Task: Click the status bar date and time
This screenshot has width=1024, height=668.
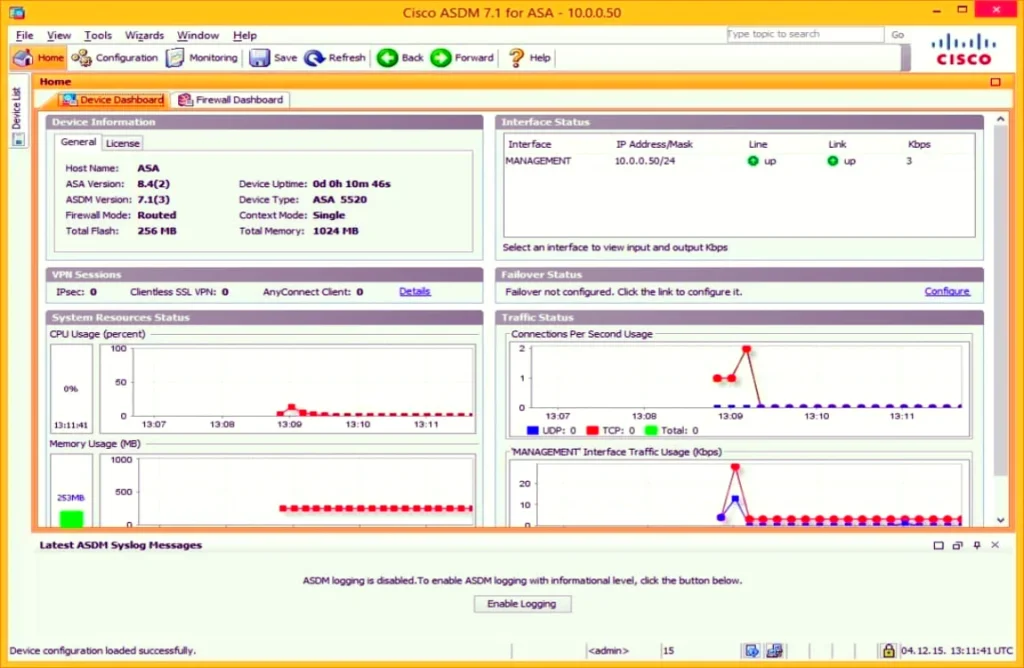Action: pyautogui.click(x=957, y=650)
